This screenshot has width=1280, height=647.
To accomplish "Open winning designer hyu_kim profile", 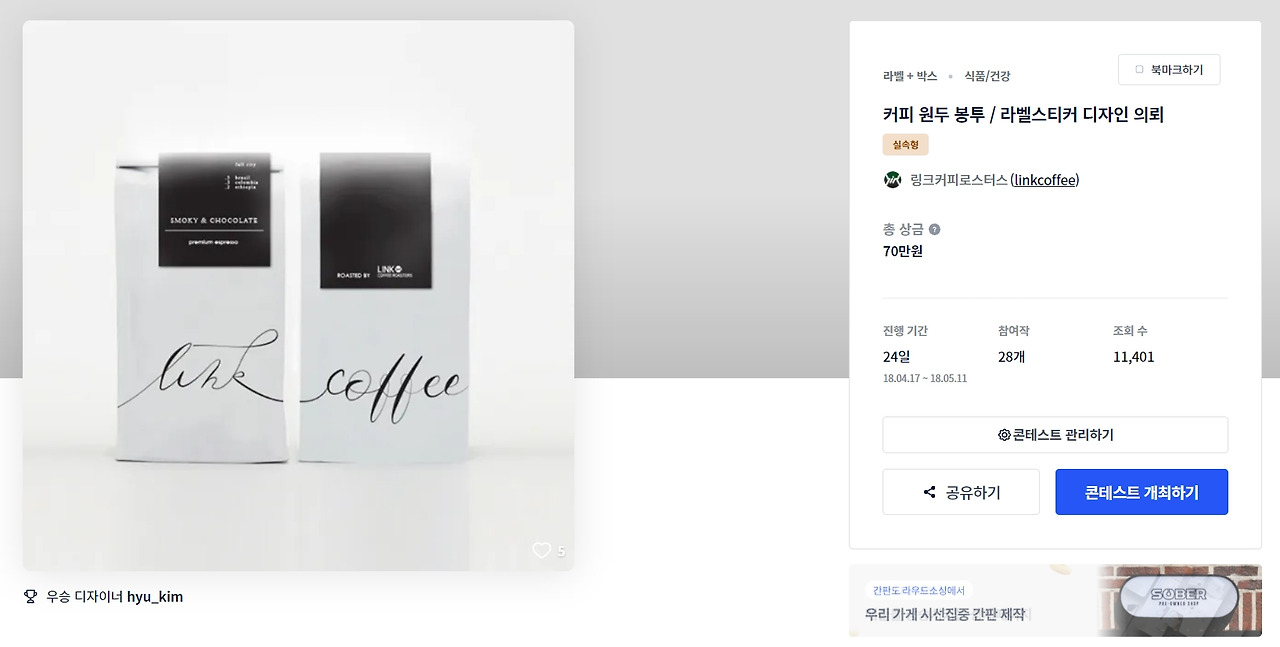I will [x=155, y=597].
